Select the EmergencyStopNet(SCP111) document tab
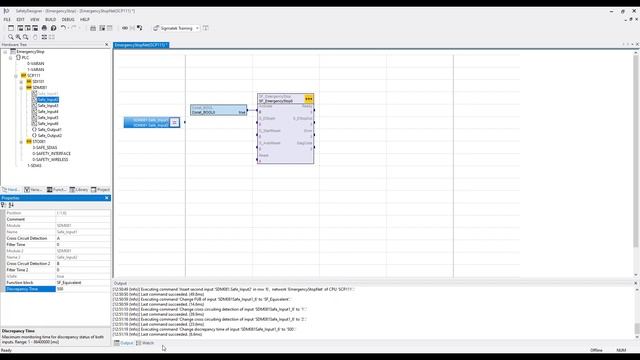The width and height of the screenshot is (640, 360). [x=141, y=45]
